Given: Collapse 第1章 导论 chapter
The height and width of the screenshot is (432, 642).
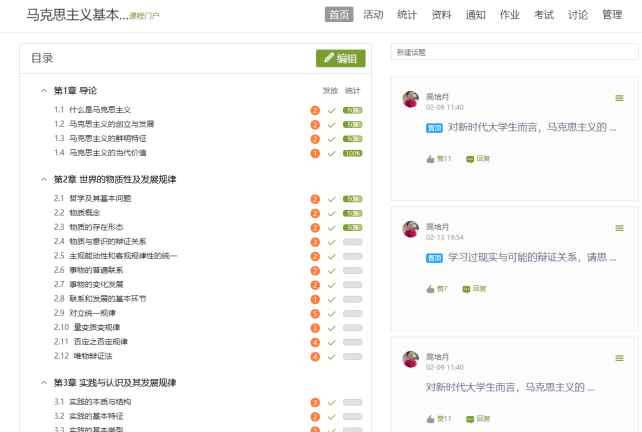Looking at the screenshot, I should [x=44, y=90].
